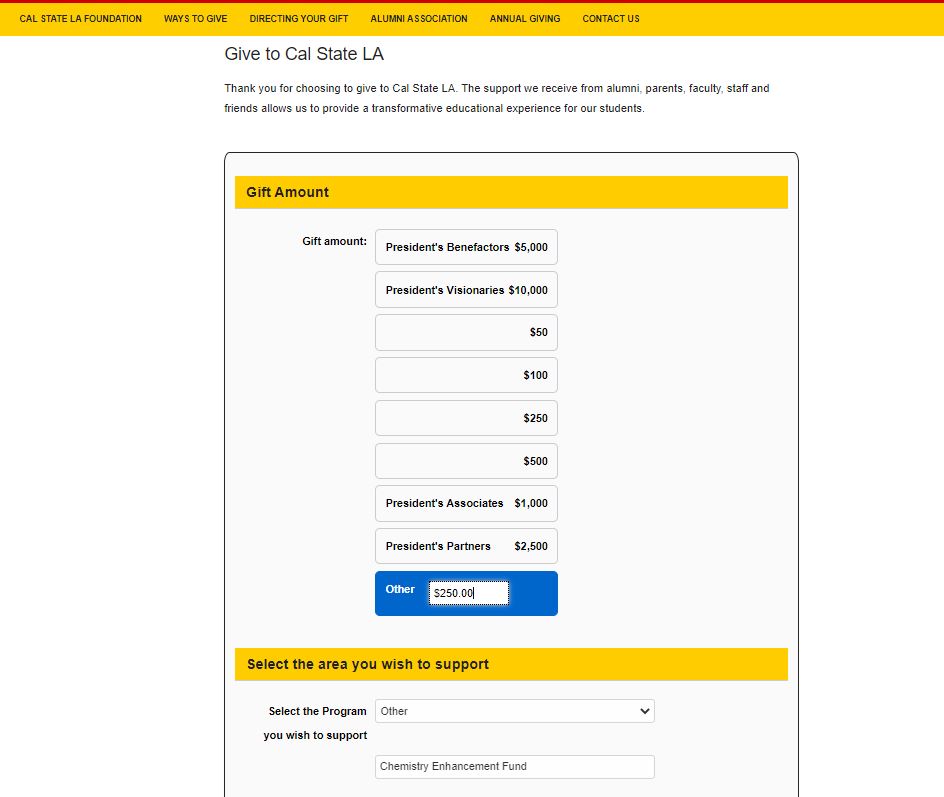Open the Cal State LA Foundation menu
Image resolution: width=944 pixels, height=797 pixels.
tap(81, 19)
